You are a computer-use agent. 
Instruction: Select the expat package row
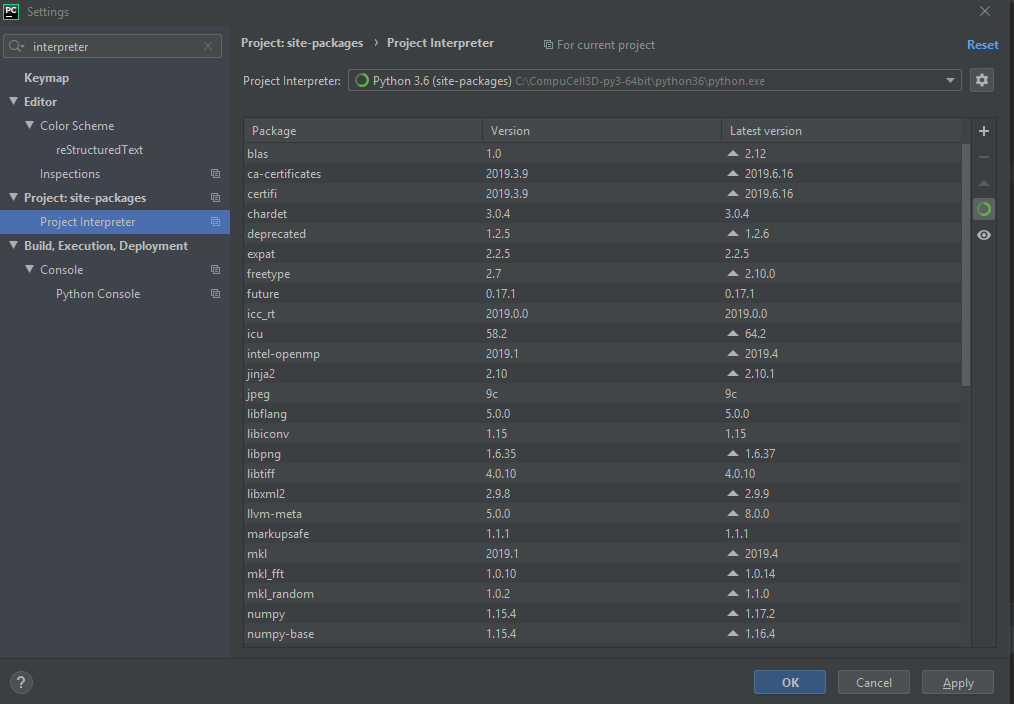(603, 253)
